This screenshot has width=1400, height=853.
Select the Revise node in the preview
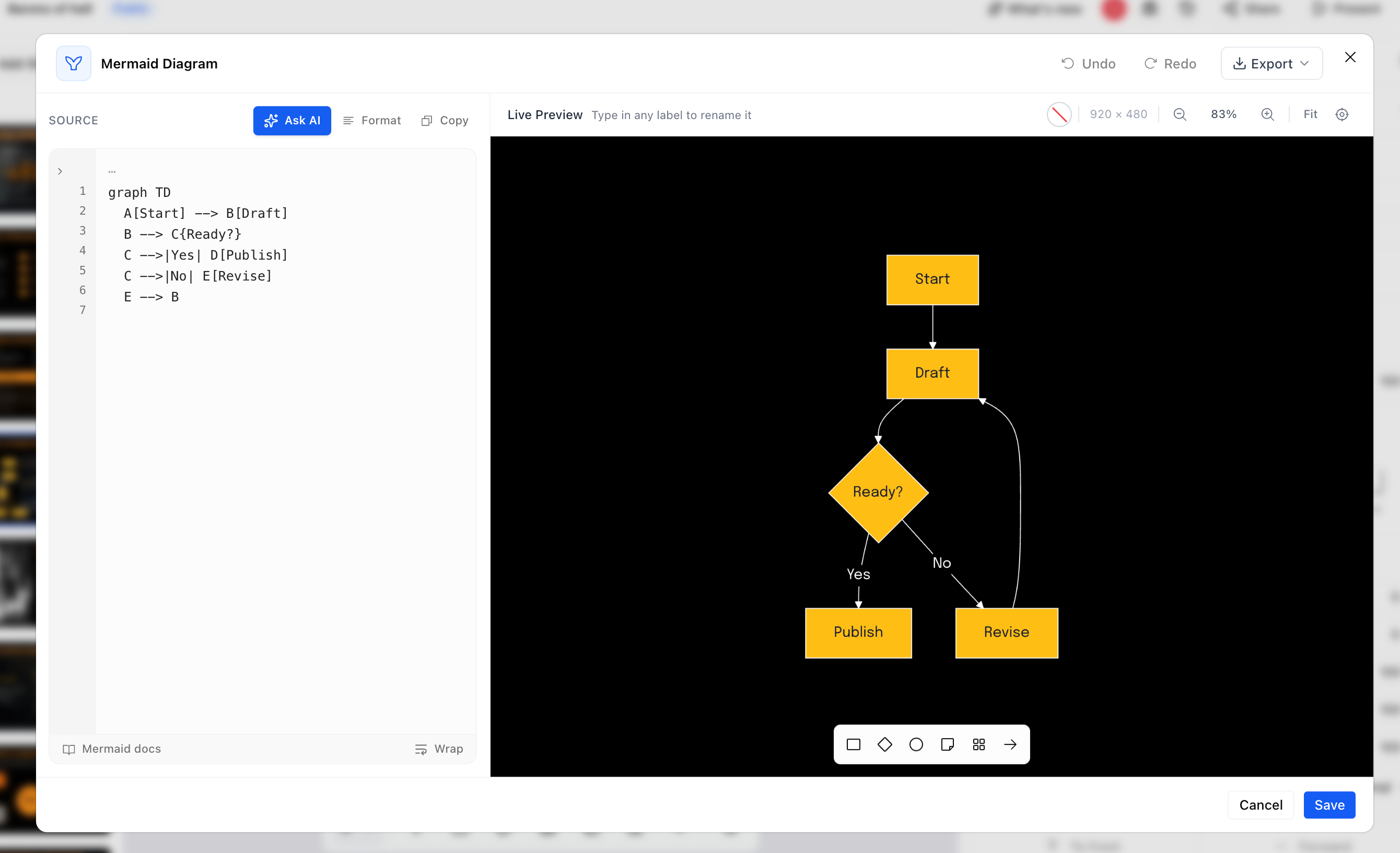click(x=1006, y=633)
